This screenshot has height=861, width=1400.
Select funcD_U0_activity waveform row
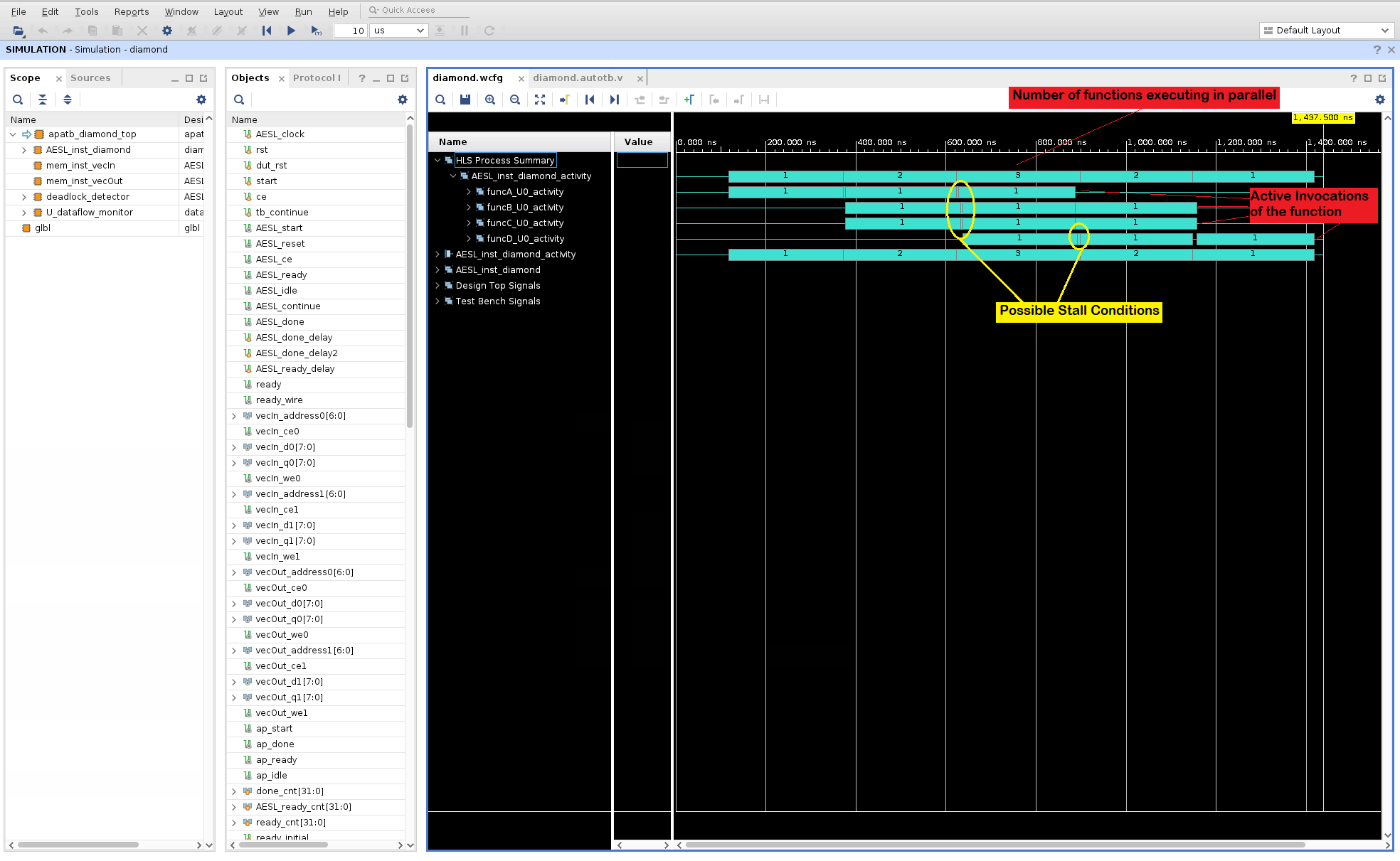pyautogui.click(x=525, y=239)
